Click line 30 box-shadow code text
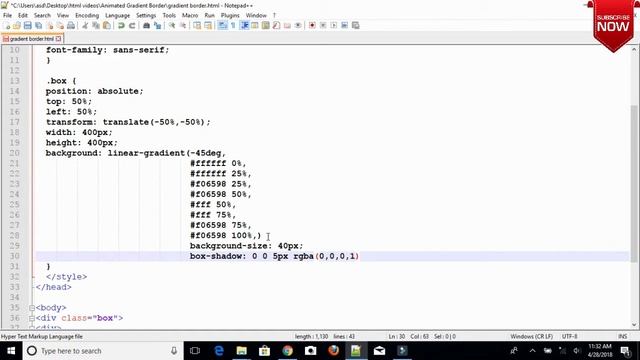 coord(274,256)
